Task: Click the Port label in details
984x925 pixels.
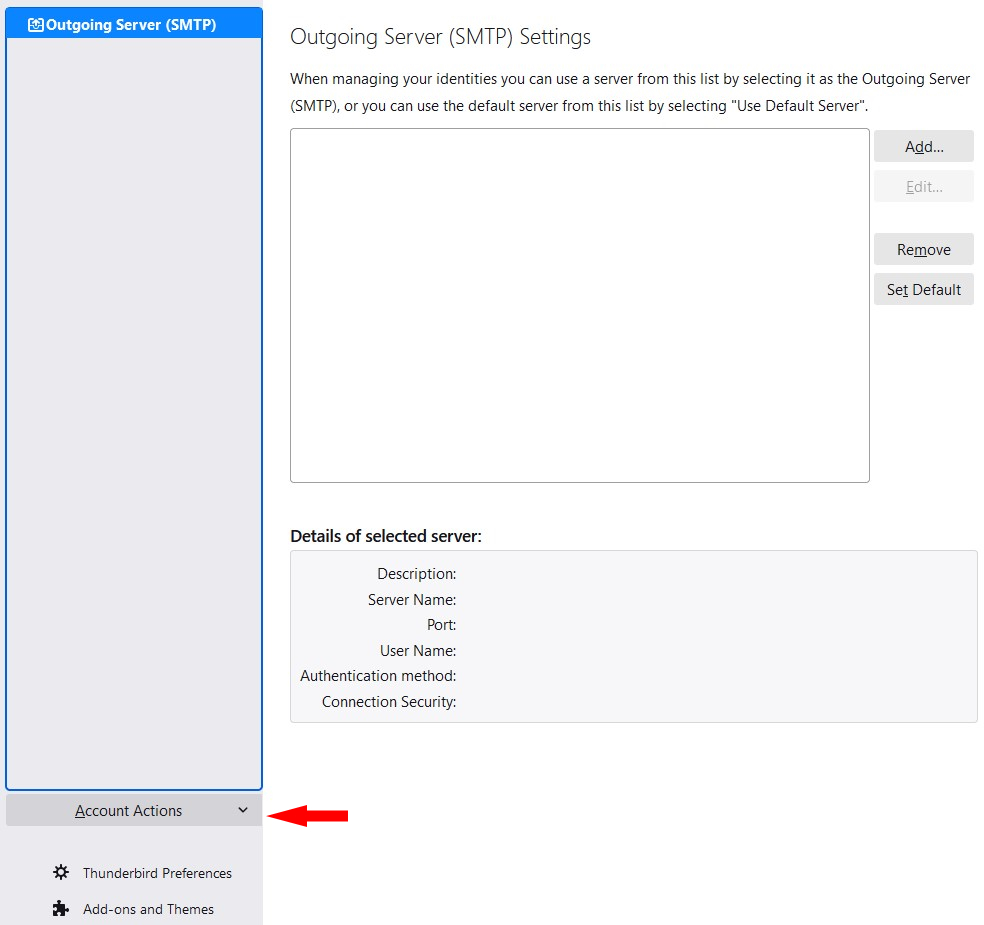Action: pos(441,625)
